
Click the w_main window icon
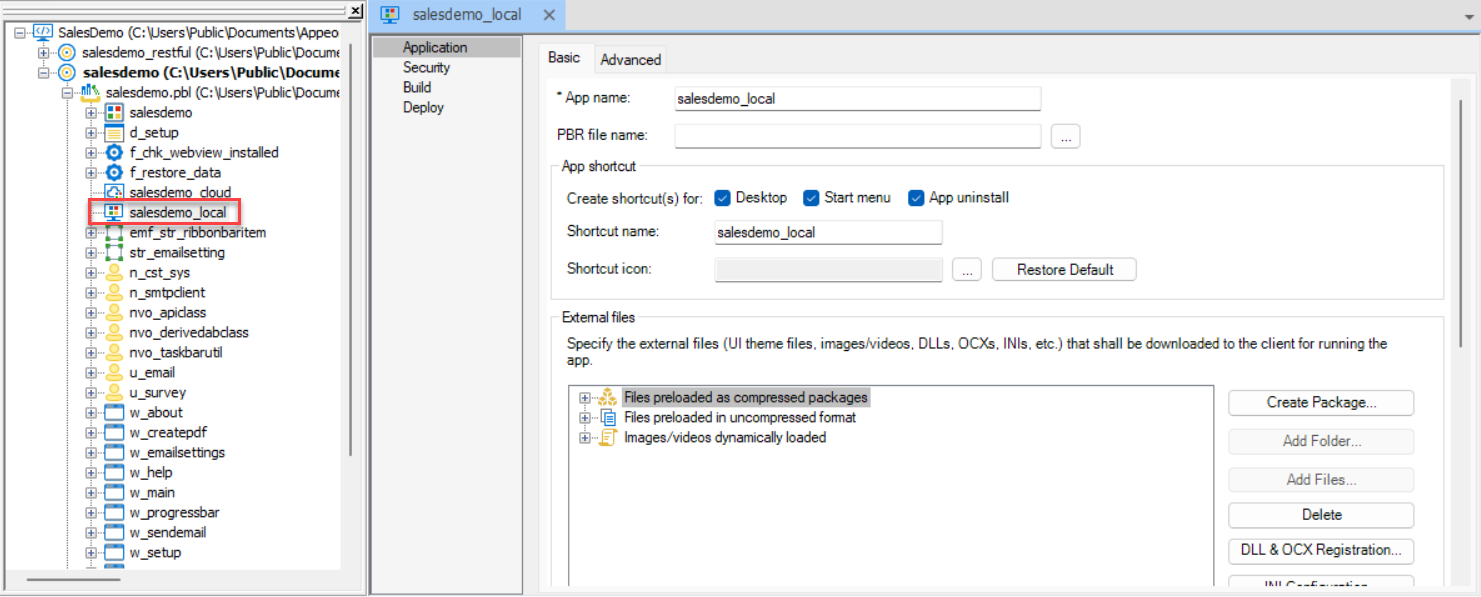pyautogui.click(x=114, y=493)
